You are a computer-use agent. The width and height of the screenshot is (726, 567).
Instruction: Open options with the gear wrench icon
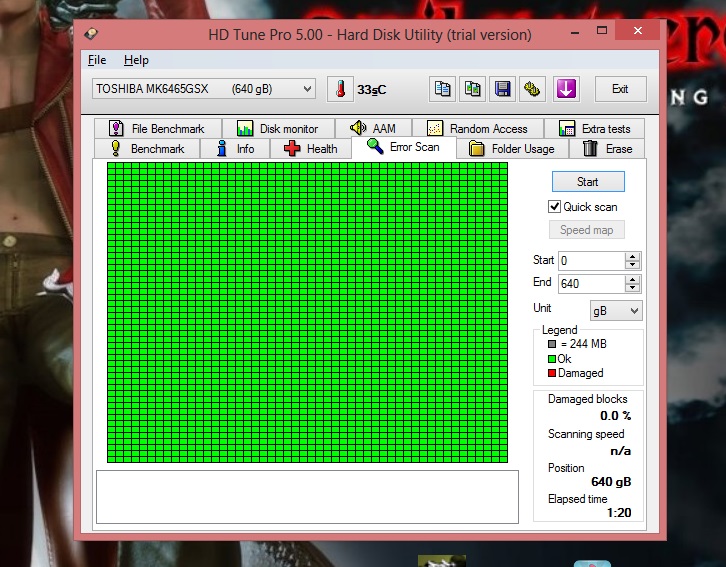(x=533, y=89)
